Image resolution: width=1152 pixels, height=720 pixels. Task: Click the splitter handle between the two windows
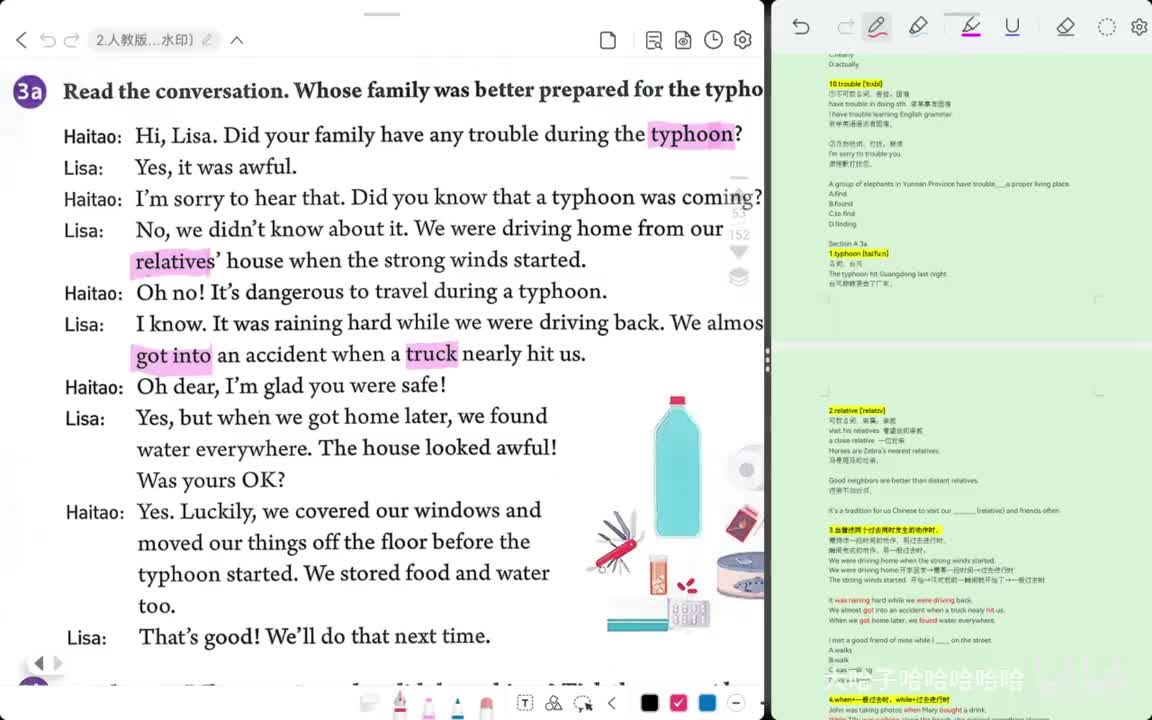(x=768, y=360)
